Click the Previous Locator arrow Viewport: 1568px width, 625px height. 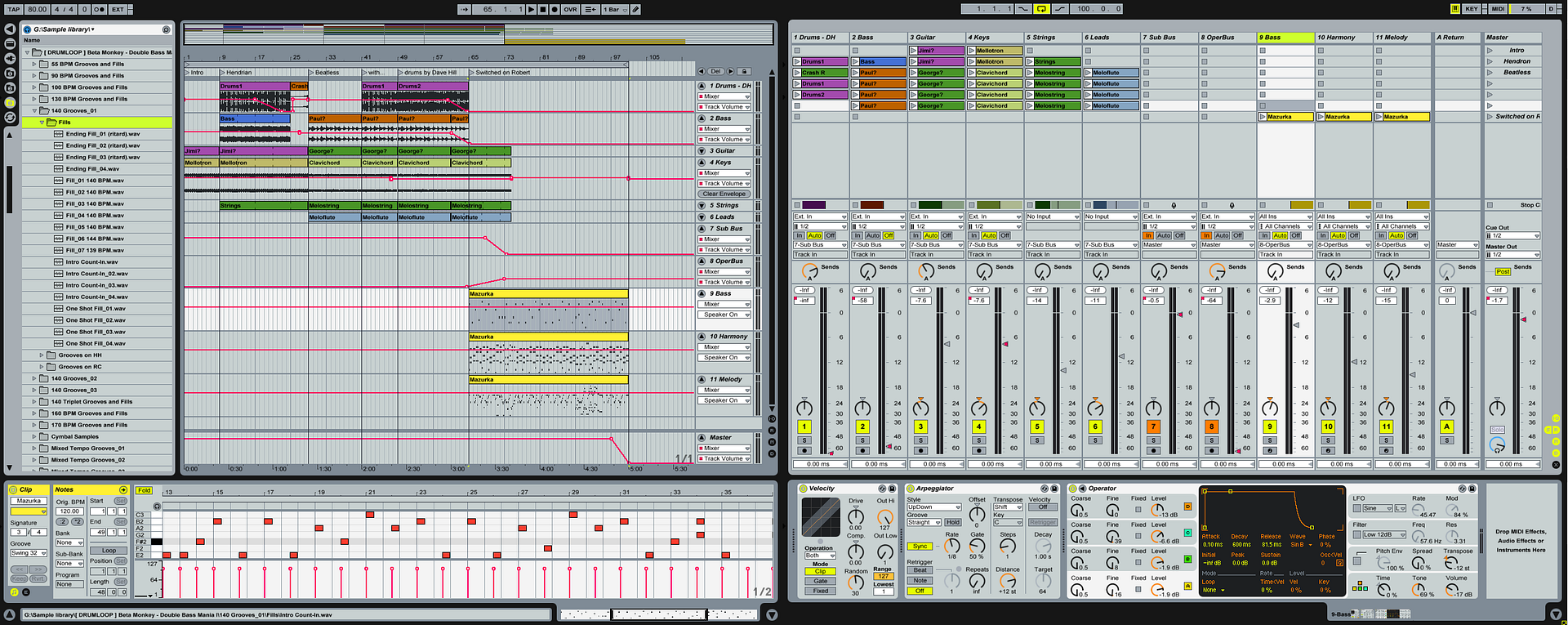[x=703, y=72]
